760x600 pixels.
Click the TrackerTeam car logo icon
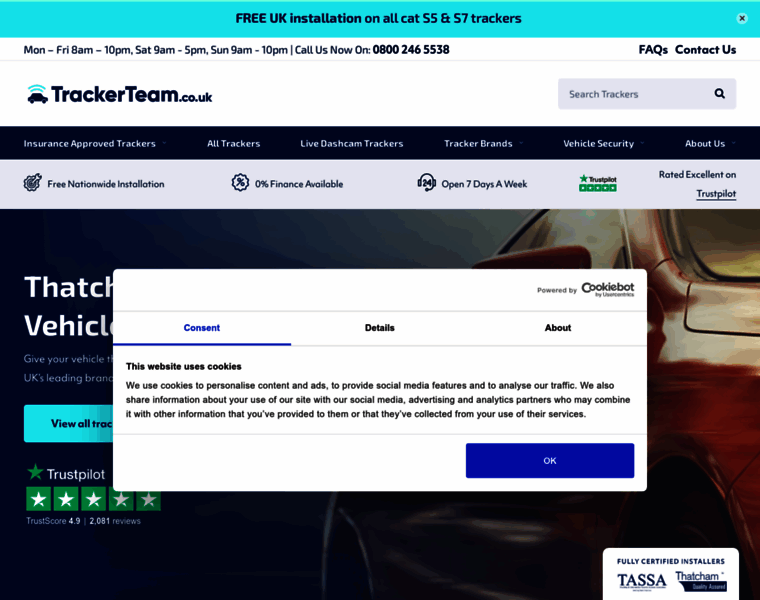(37, 94)
